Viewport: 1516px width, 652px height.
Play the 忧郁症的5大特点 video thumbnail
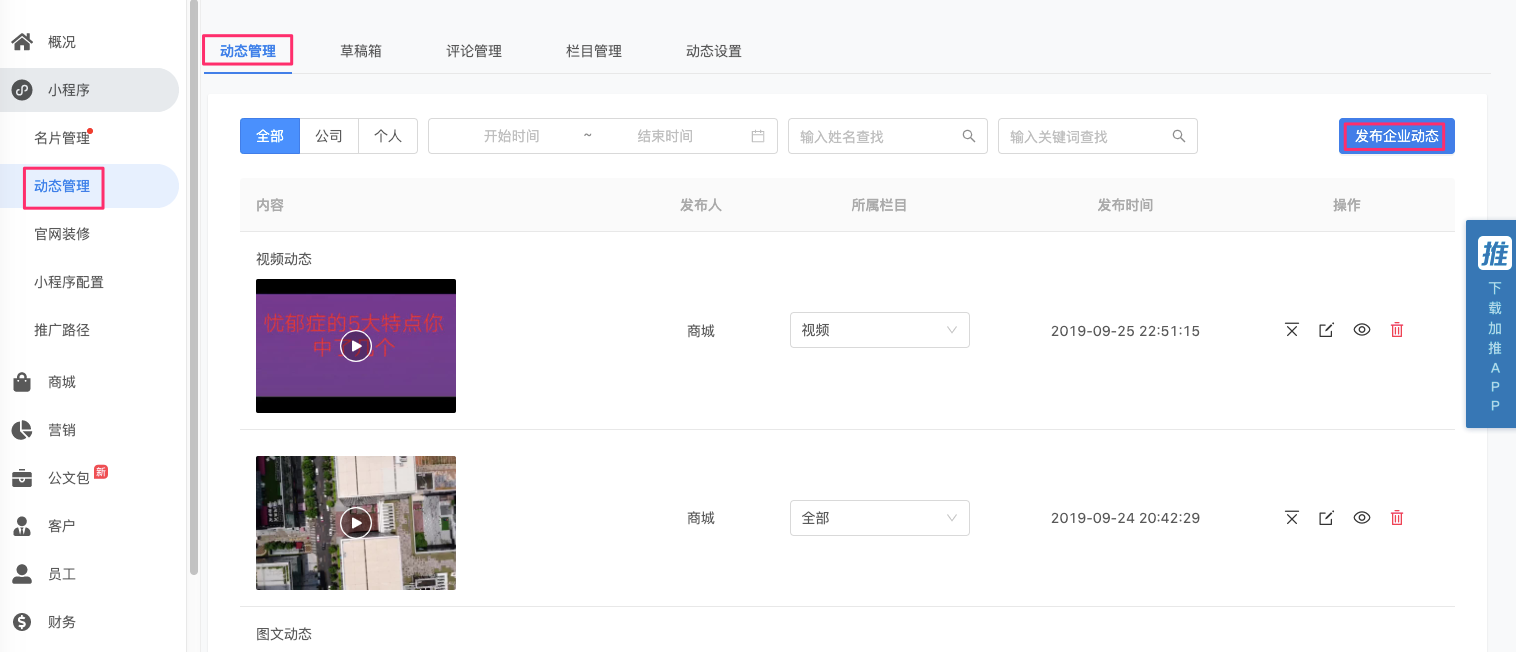(x=356, y=346)
